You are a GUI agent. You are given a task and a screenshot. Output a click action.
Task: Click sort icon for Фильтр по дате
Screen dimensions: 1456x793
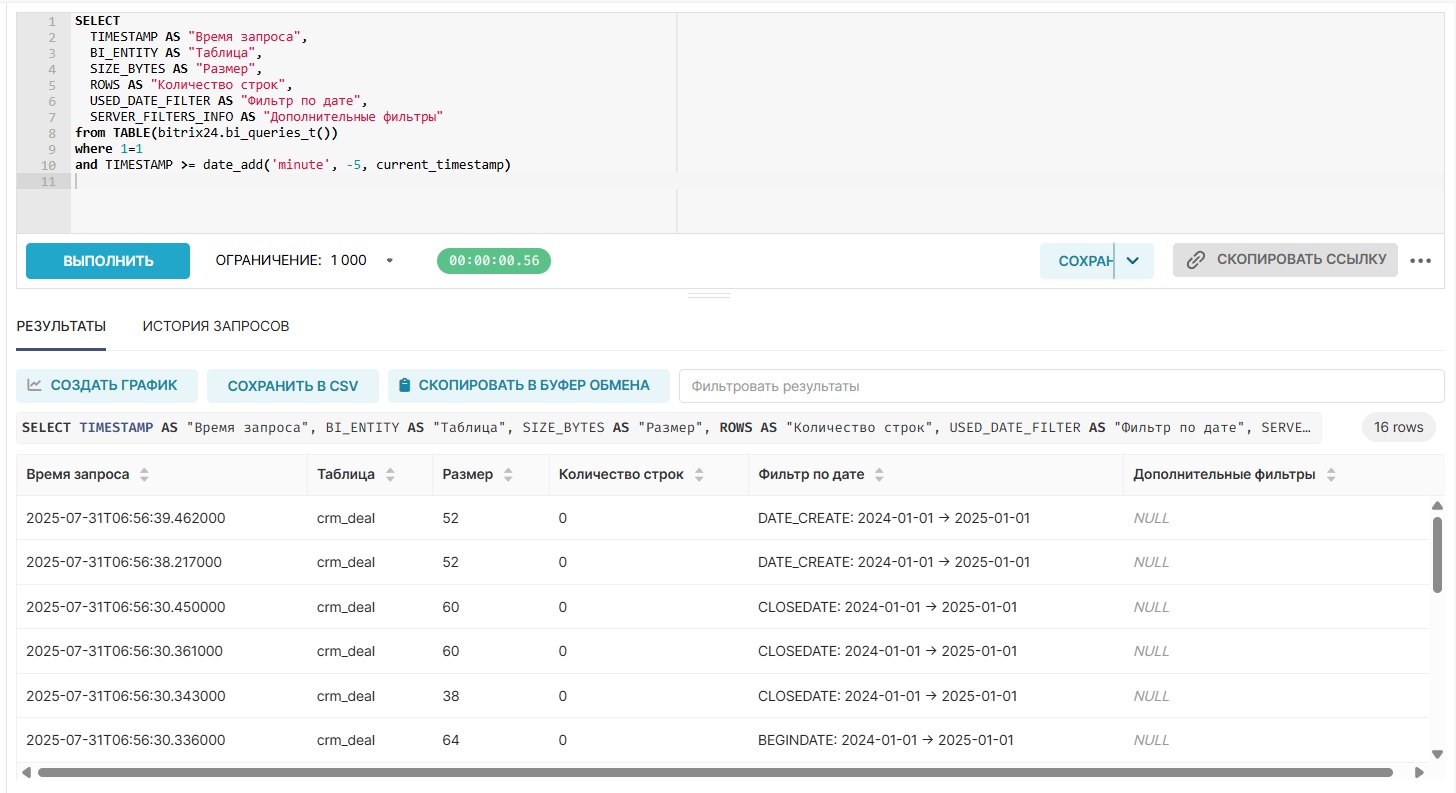point(879,475)
